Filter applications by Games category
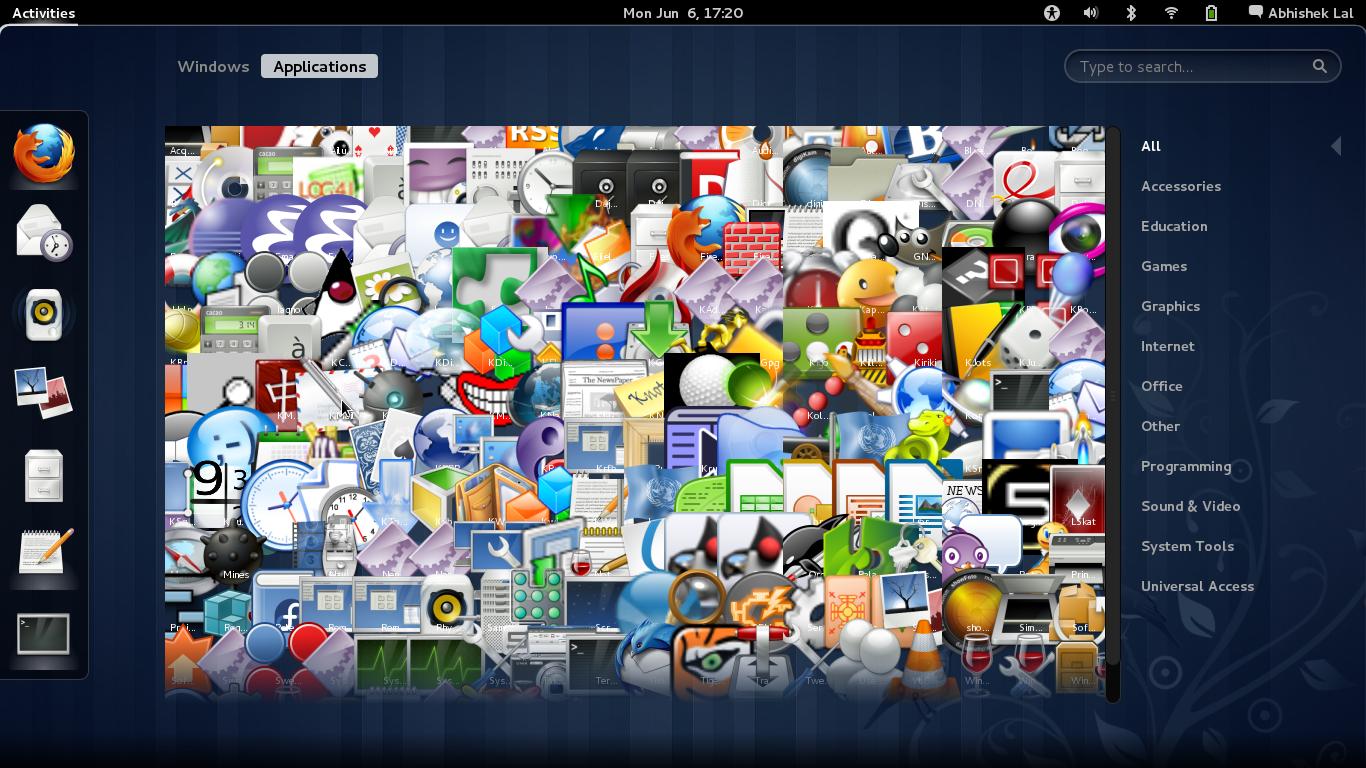 (x=1164, y=266)
